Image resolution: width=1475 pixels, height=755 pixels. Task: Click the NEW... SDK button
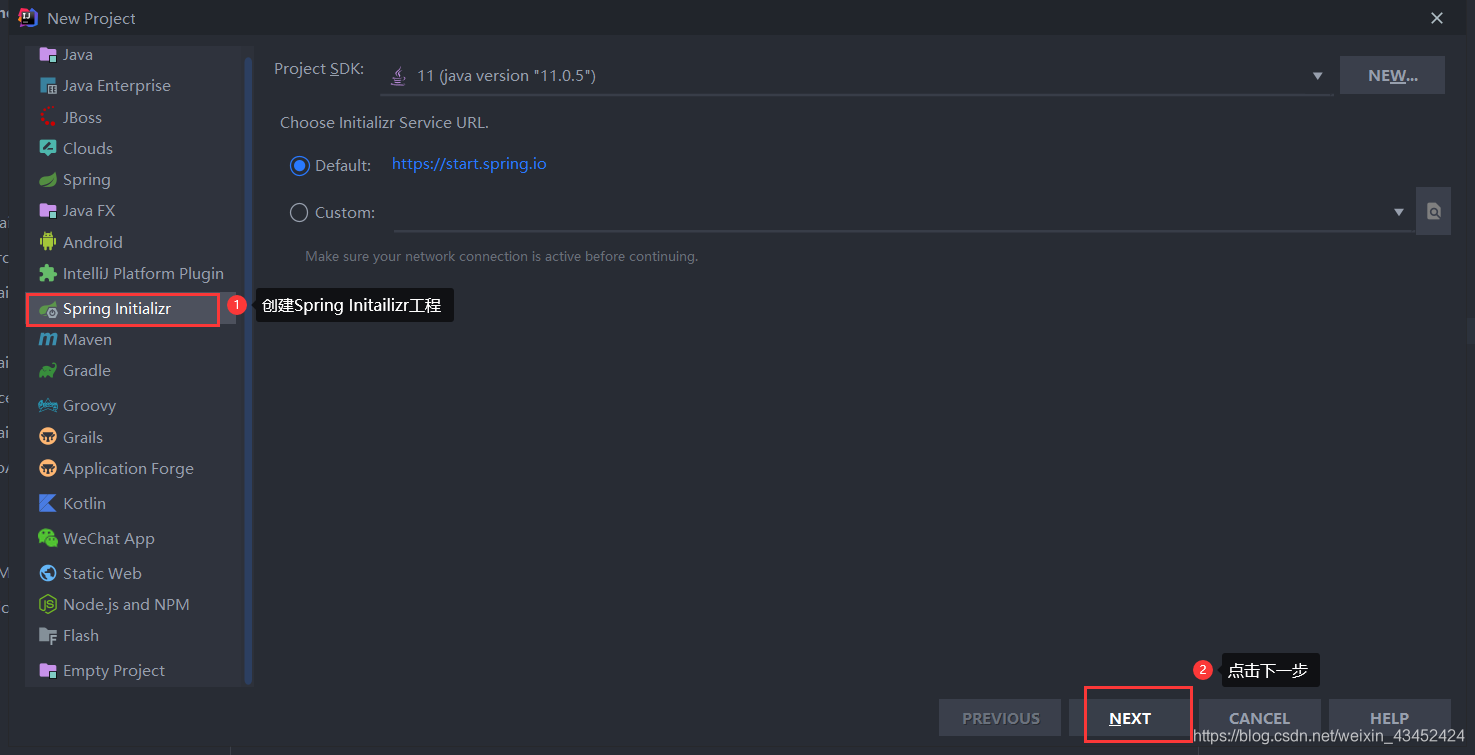[1392, 76]
